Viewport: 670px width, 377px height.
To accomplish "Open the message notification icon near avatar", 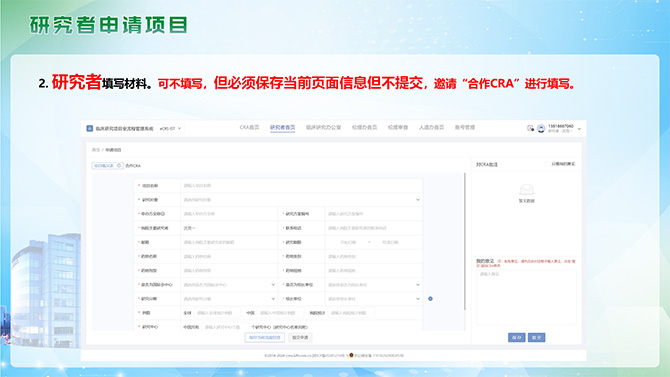I will (530, 128).
